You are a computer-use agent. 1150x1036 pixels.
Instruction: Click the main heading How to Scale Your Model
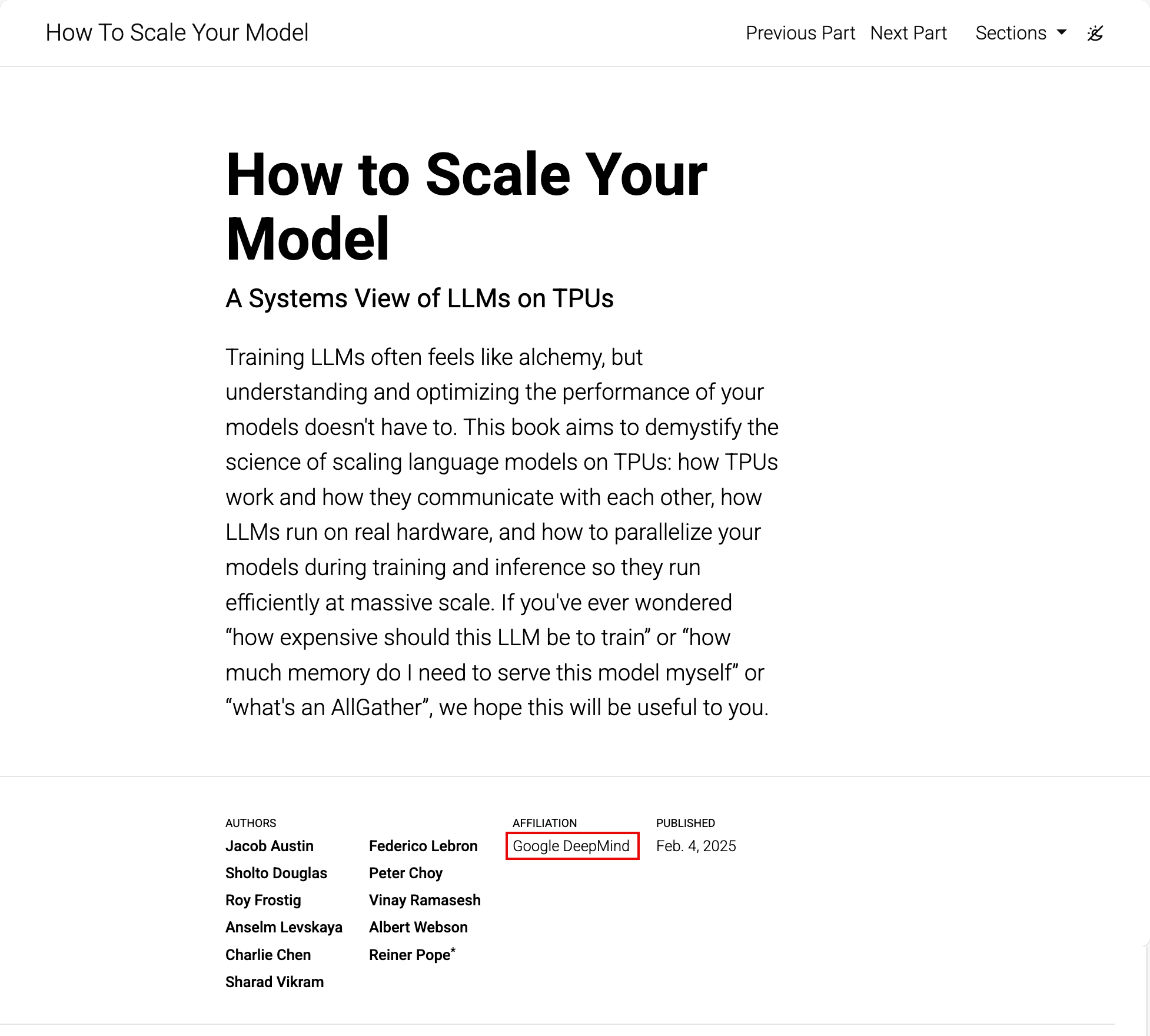click(x=466, y=206)
